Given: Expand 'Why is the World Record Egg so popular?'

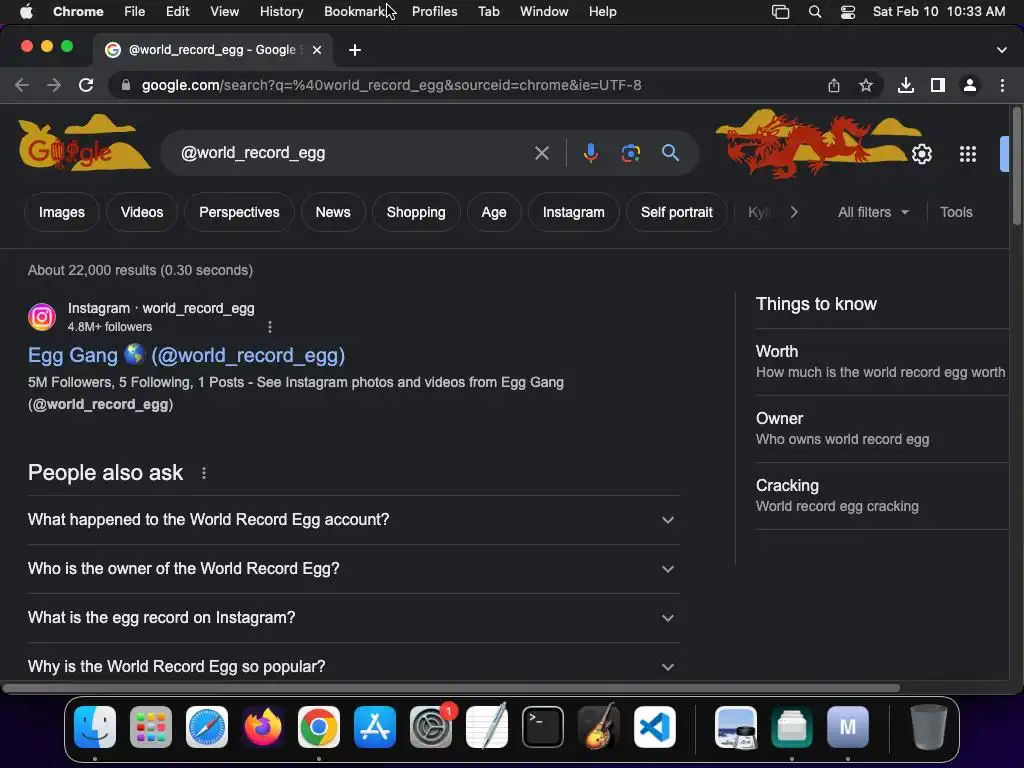Looking at the screenshot, I should tap(353, 667).
